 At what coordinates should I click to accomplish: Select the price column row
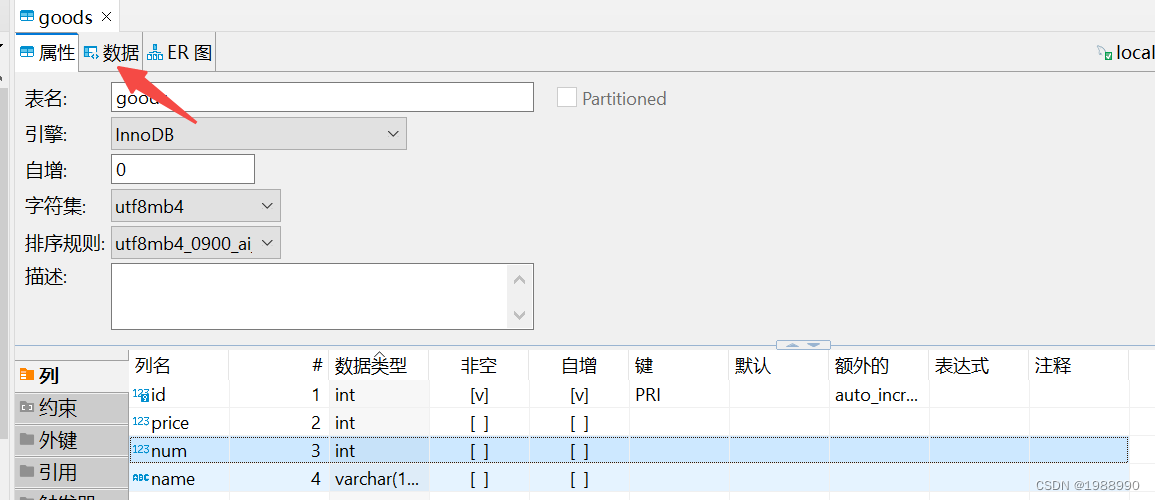[629, 423]
